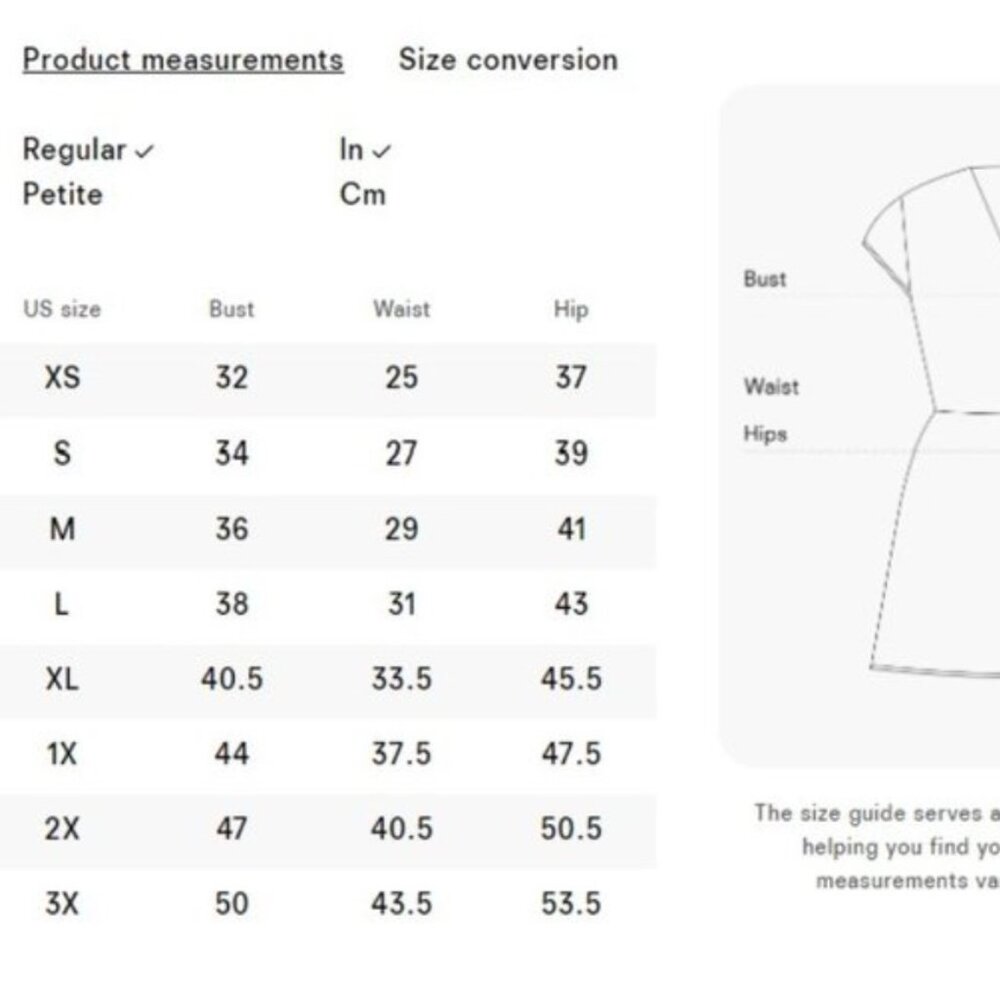Click the 1X size label

(62, 753)
